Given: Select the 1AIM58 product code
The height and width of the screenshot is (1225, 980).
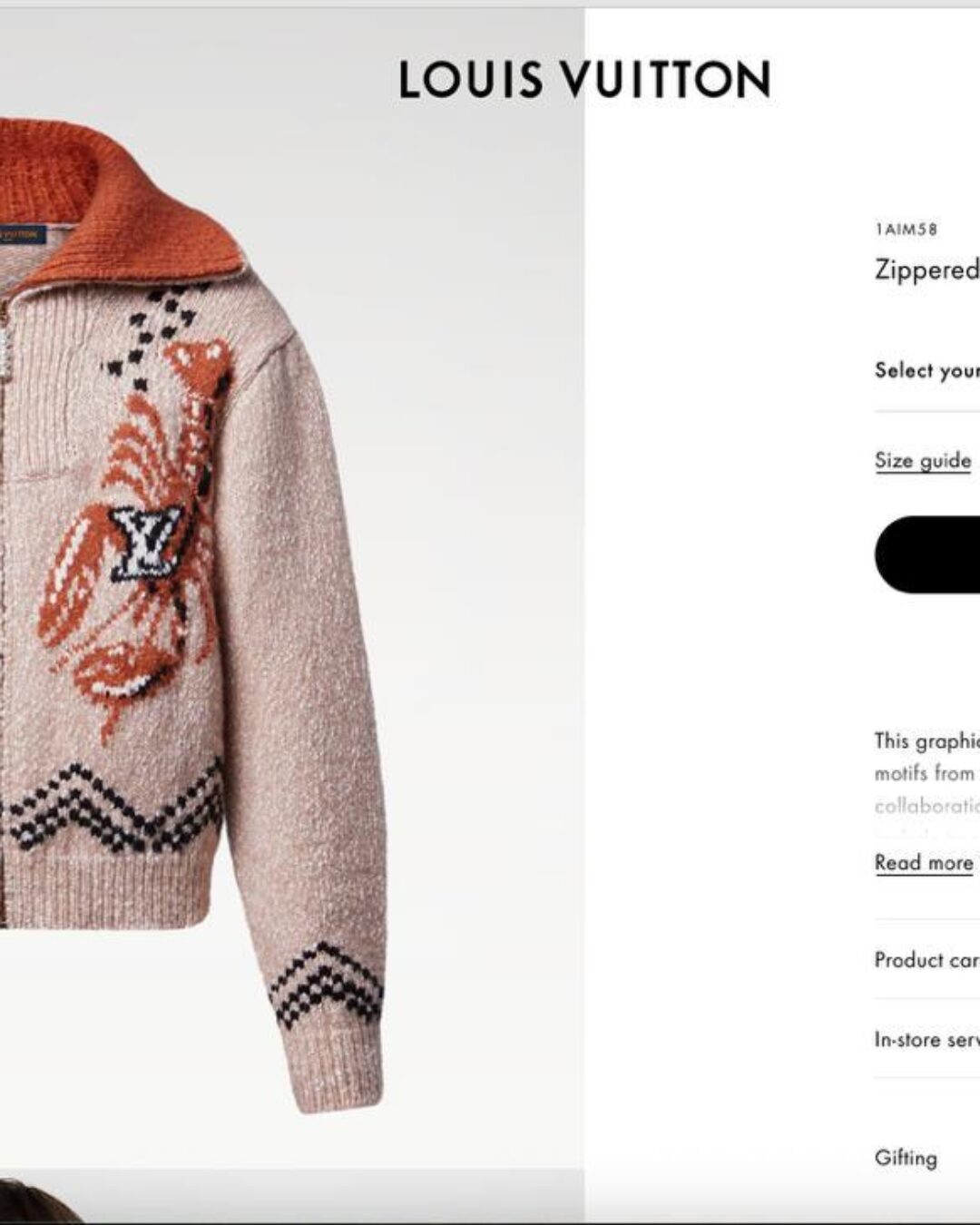Looking at the screenshot, I should click(906, 230).
